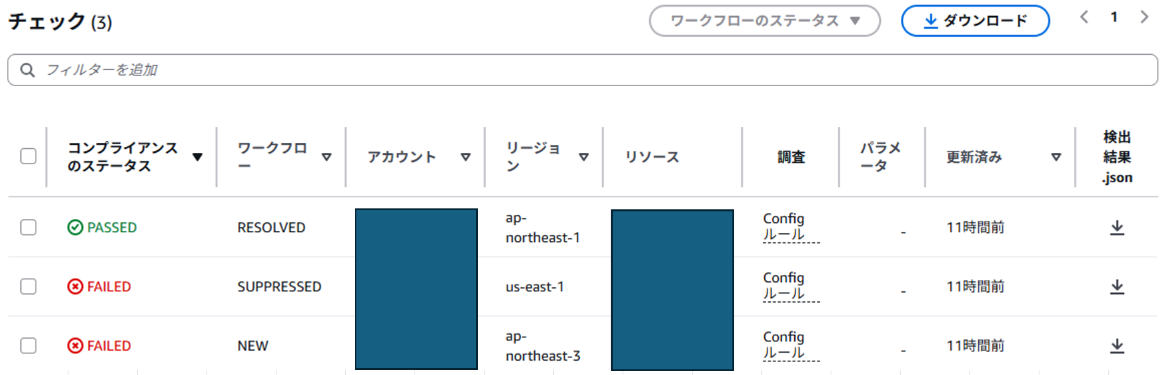Check the box for the NEW workflow row
This screenshot has height=375, width=1167.
point(28,346)
